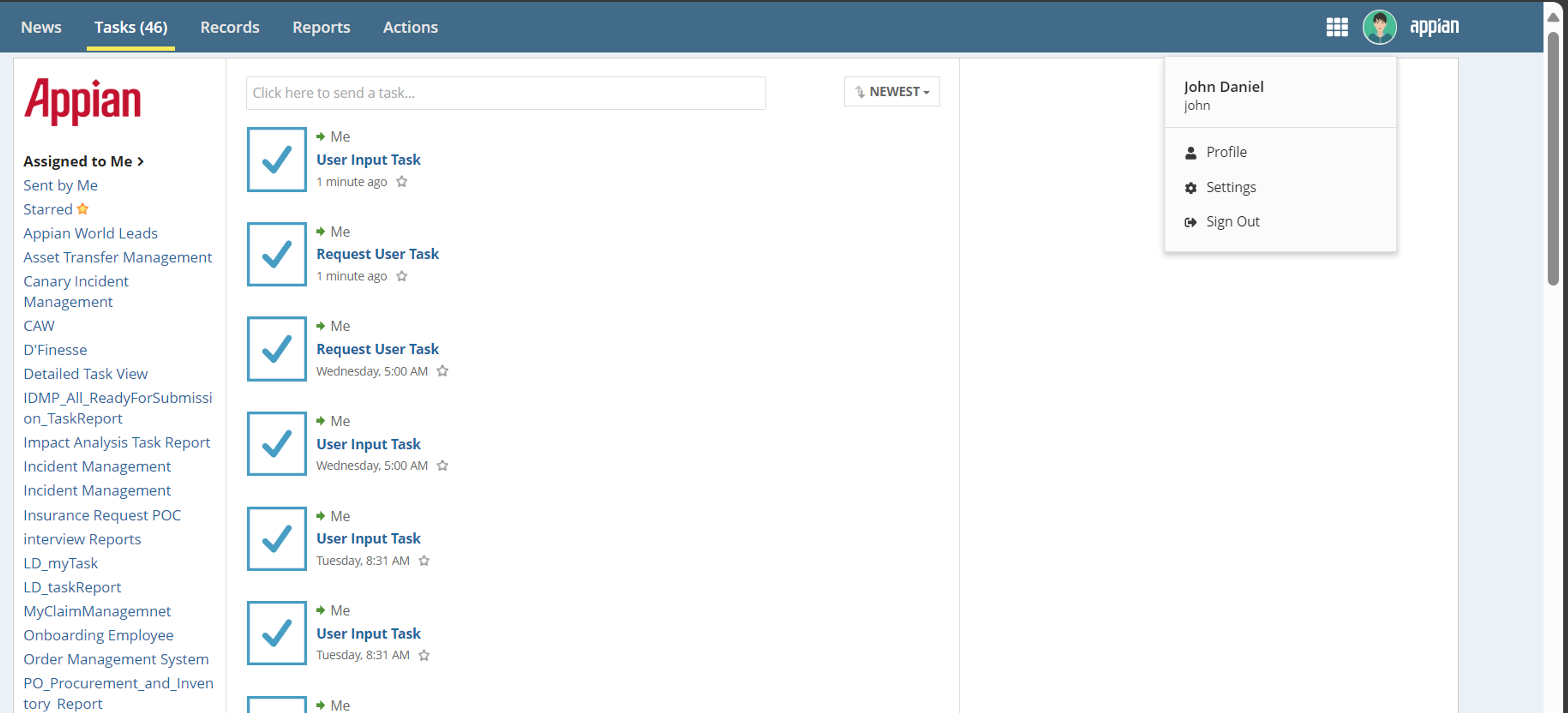1568x713 pixels.
Task: Star the 1 minute ago User Input Task
Action: tap(402, 181)
